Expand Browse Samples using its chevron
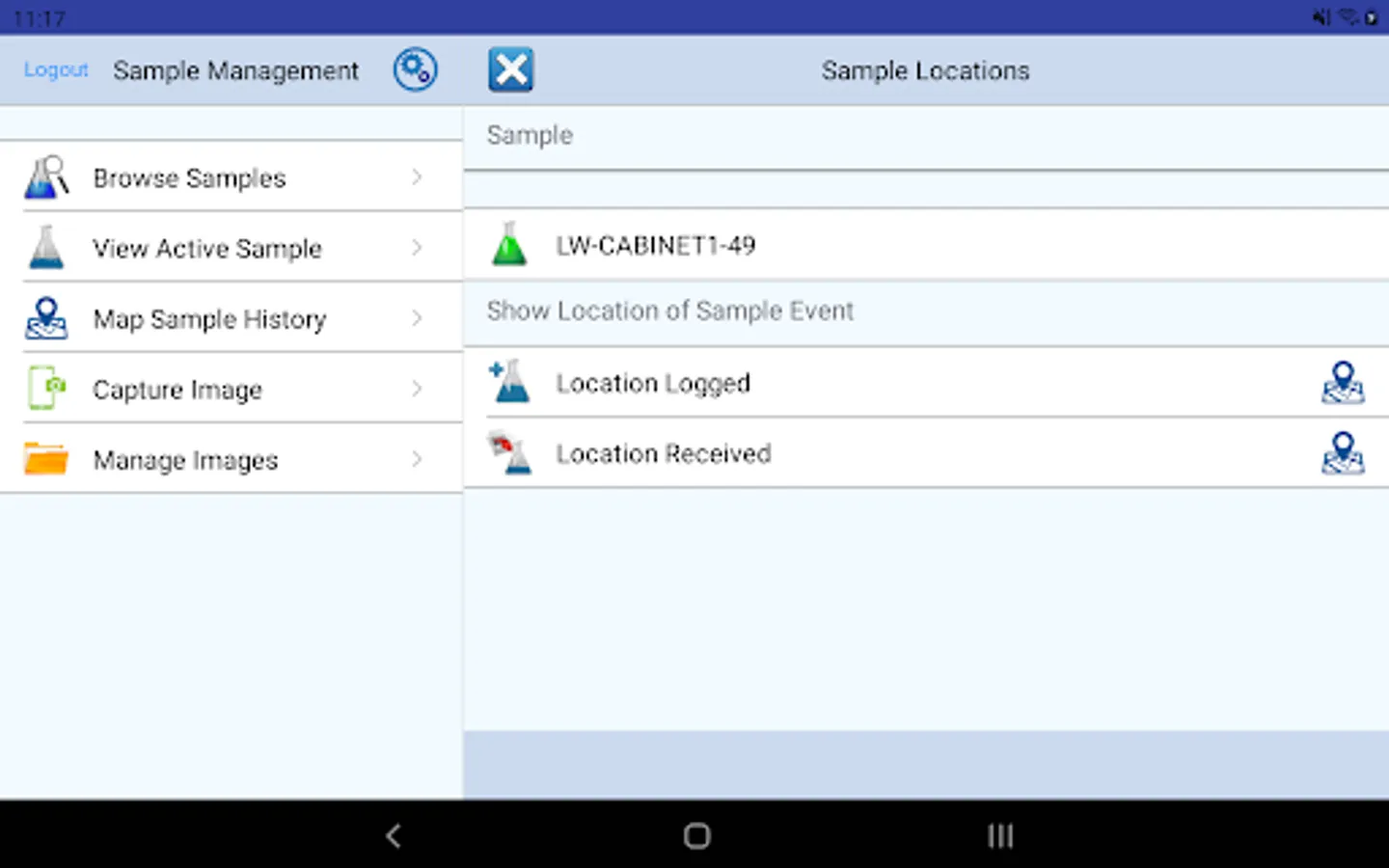Viewport: 1389px width, 868px height. coord(416,177)
